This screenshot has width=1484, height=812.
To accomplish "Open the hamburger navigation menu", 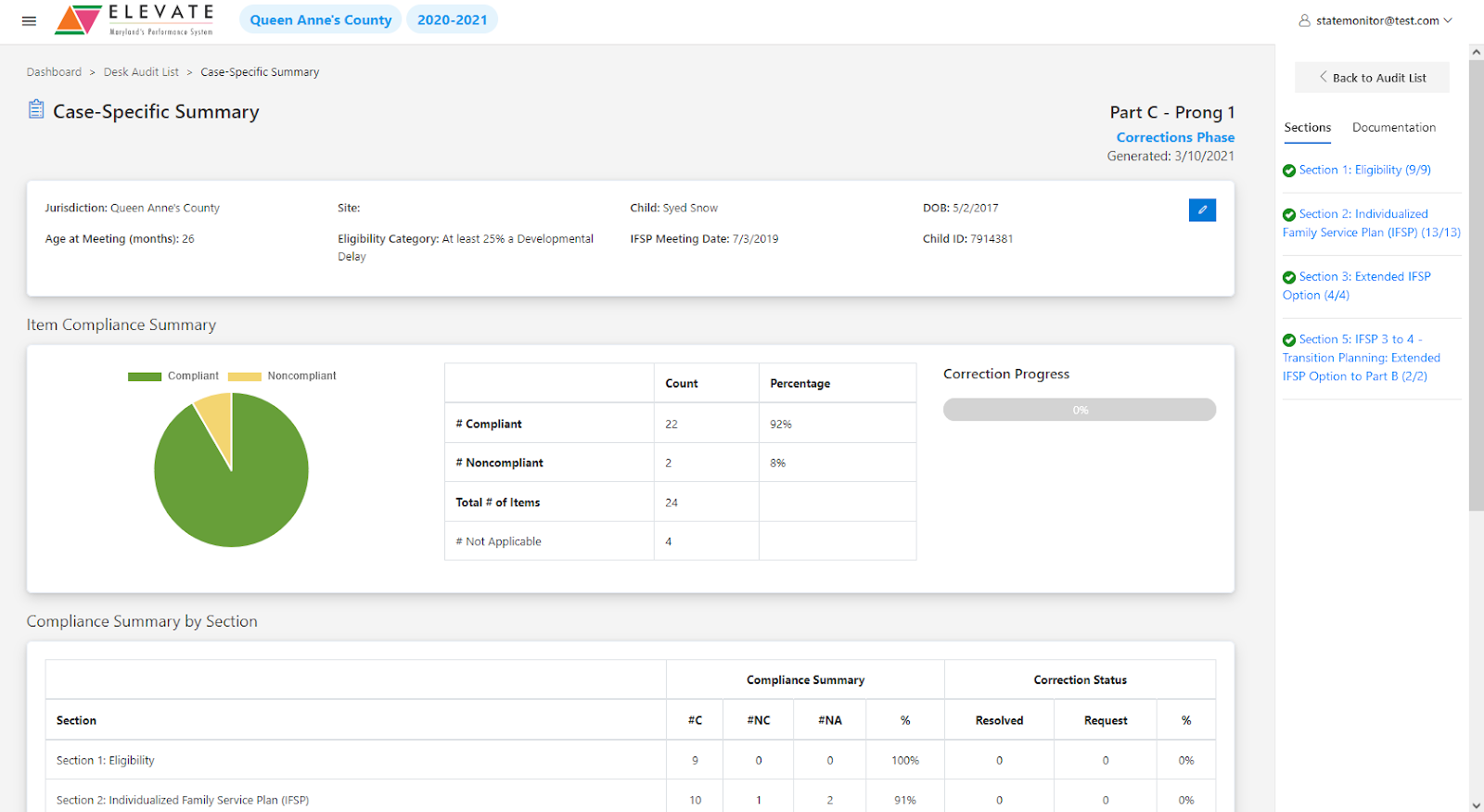I will point(29,20).
